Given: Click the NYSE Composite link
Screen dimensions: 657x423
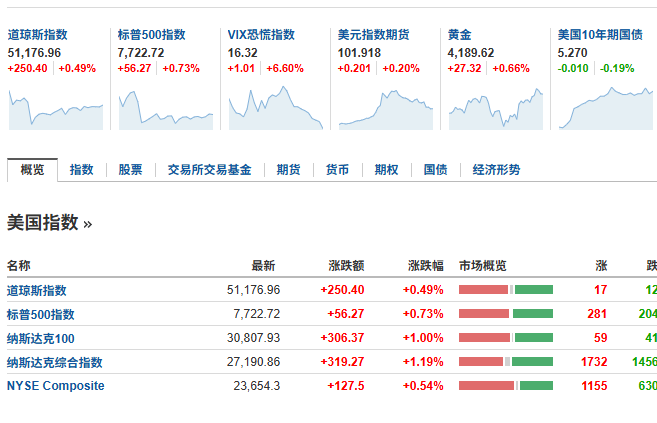Looking at the screenshot, I should click(56, 386).
